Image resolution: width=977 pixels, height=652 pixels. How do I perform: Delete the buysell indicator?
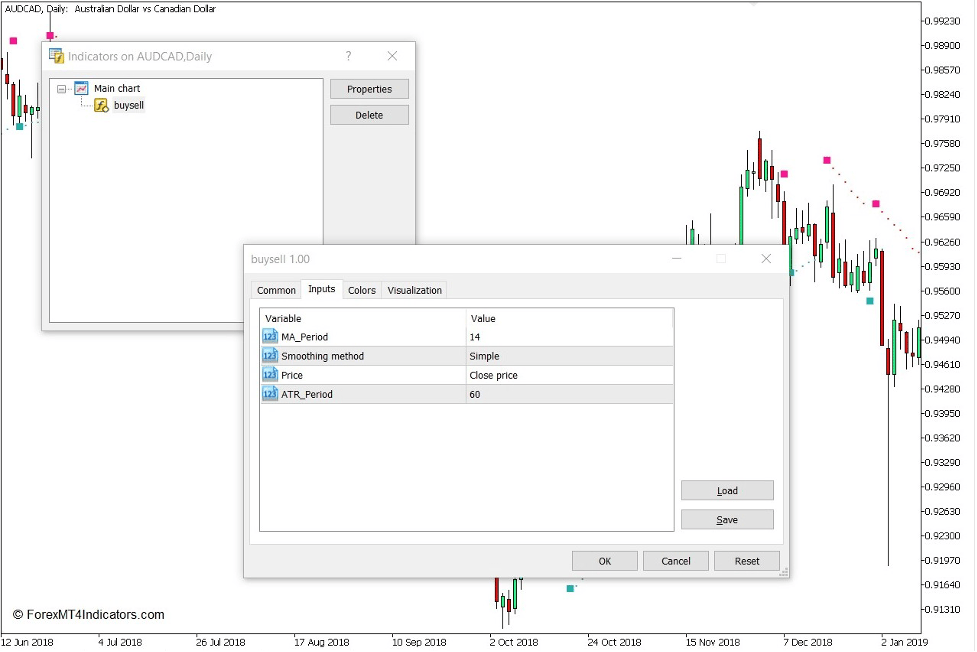[369, 114]
